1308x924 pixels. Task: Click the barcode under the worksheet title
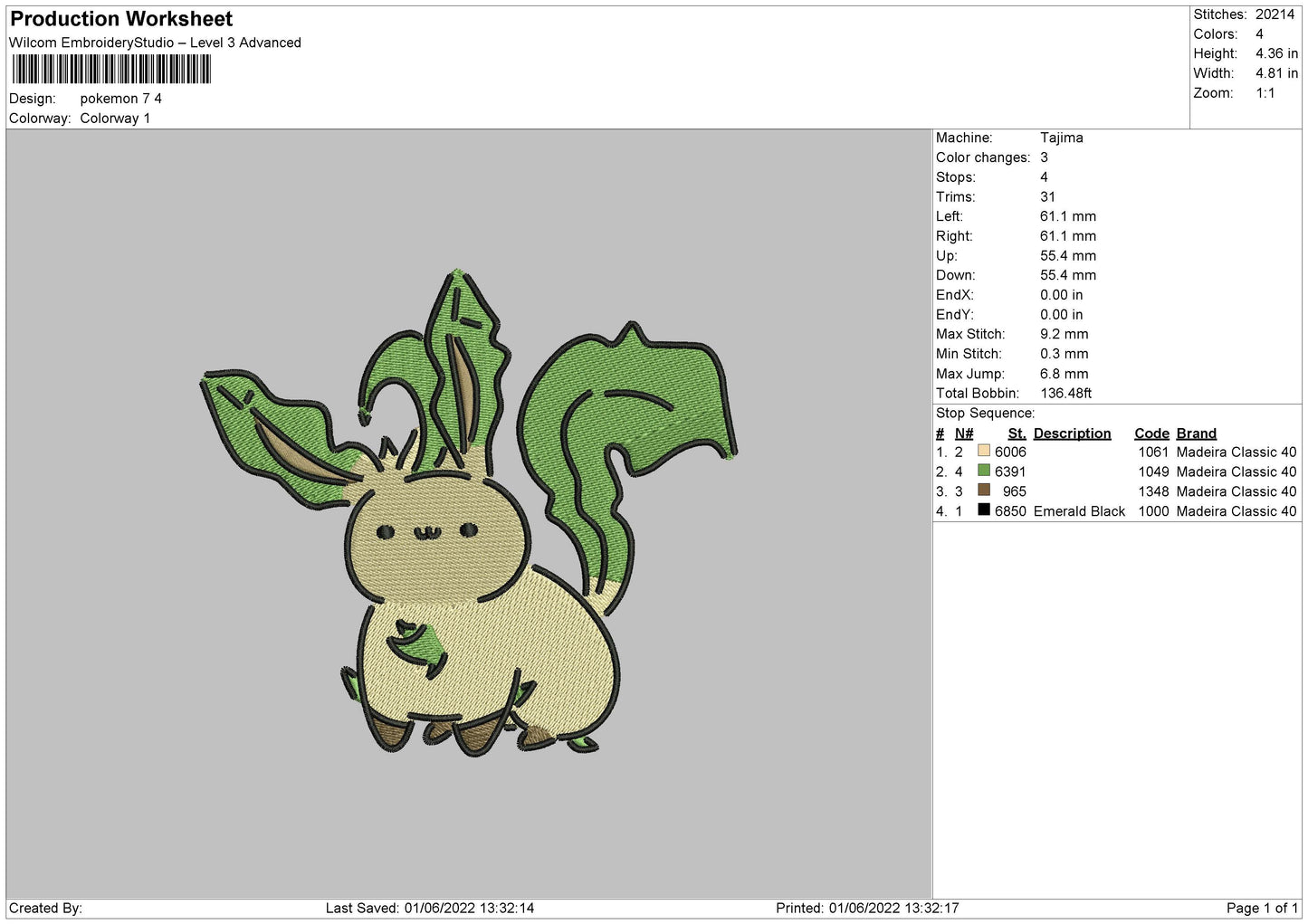(111, 70)
